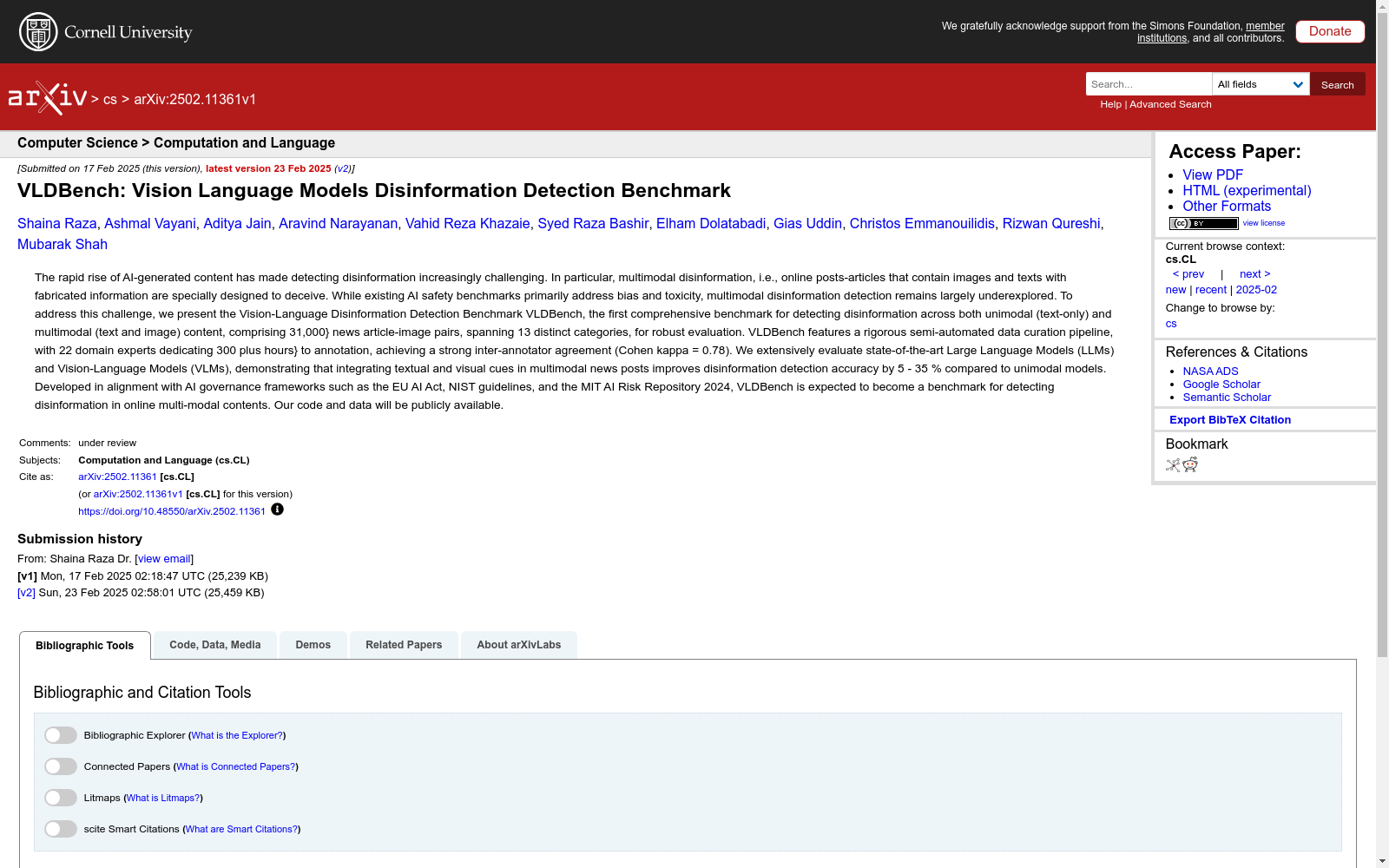The height and width of the screenshot is (868, 1389).
Task: Click the DOI info circle icon
Action: [277, 510]
